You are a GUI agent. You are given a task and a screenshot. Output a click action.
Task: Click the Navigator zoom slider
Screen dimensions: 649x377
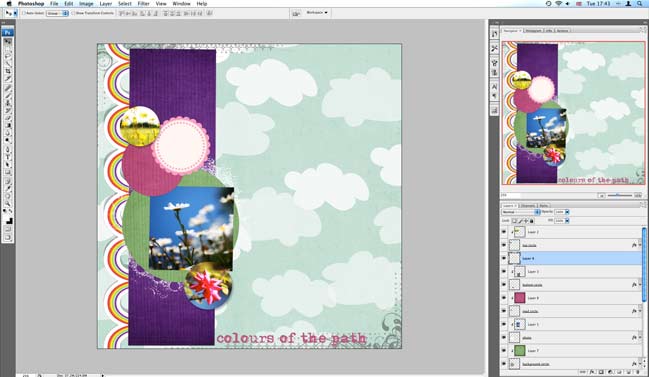pos(619,195)
